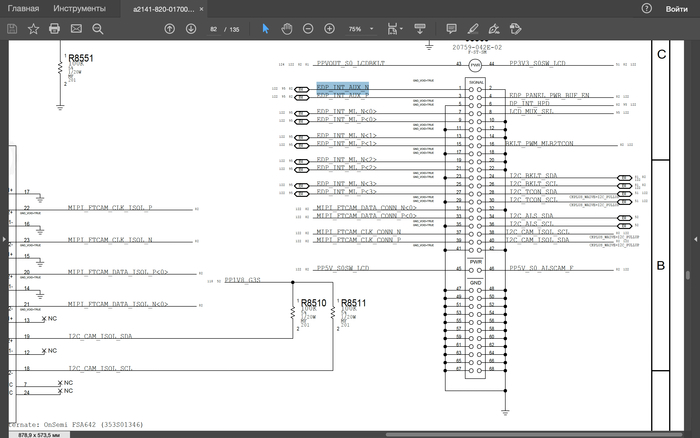Image resolution: width=700 pixels, height=438 pixels.
Task: Activate the hand pan tool
Action: tap(287, 28)
